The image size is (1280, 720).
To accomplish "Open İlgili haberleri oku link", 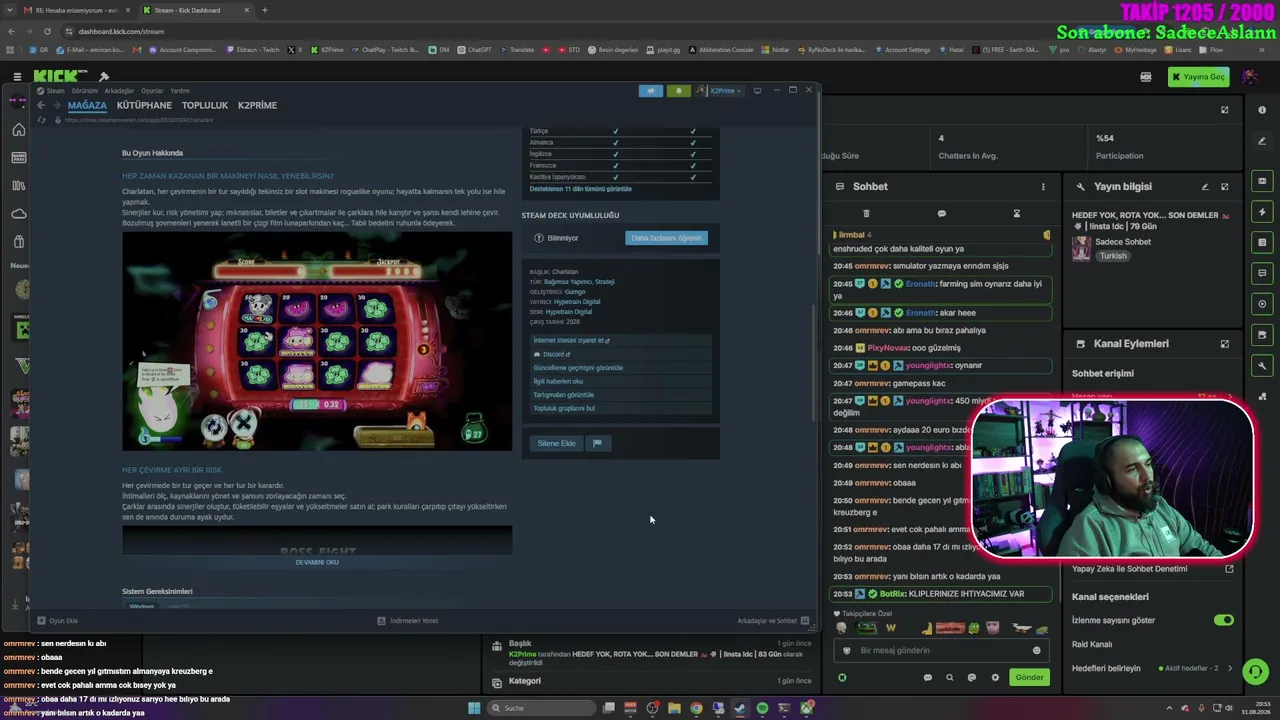I will (558, 381).
